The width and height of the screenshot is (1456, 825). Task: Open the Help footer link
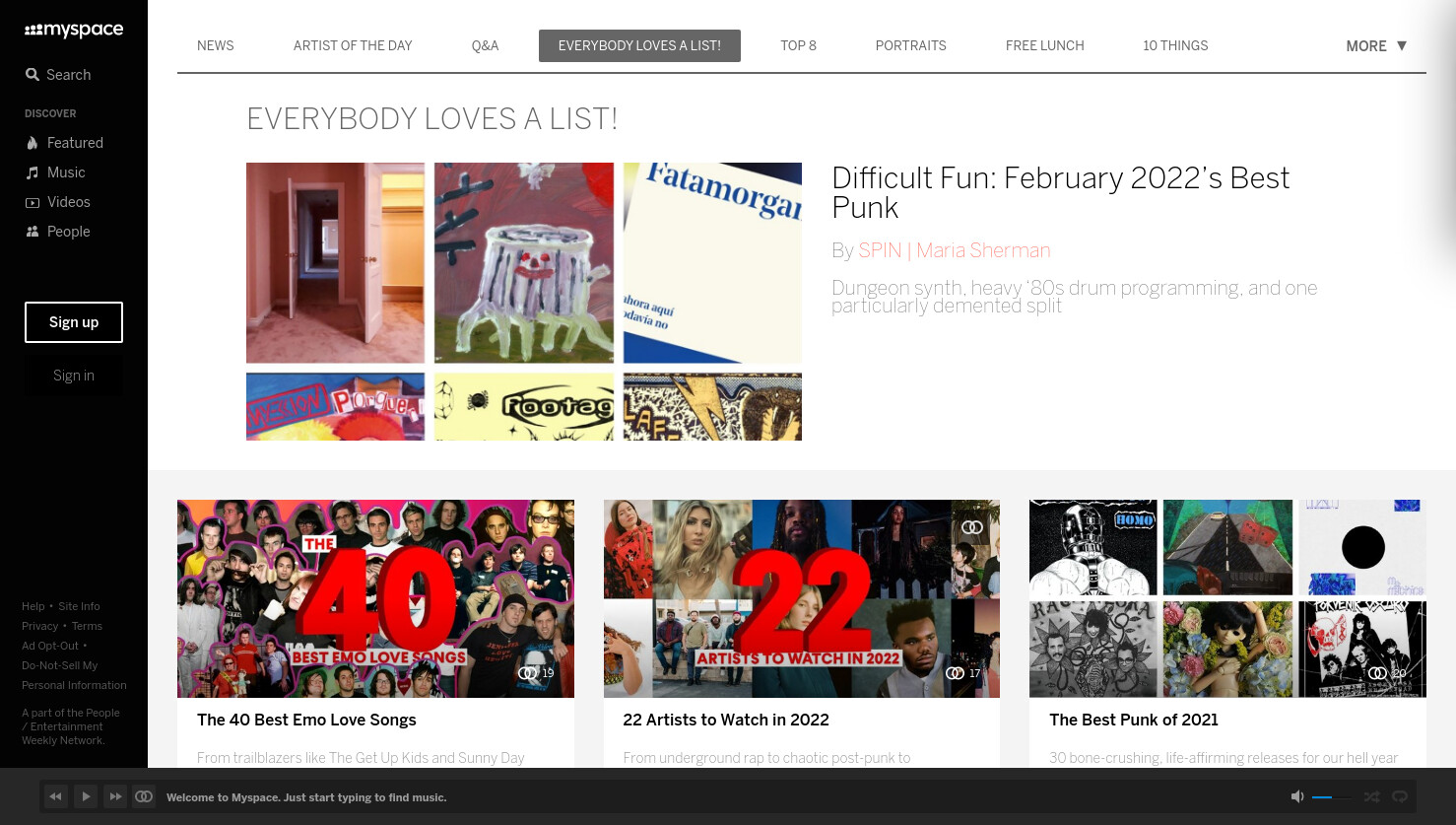33,606
